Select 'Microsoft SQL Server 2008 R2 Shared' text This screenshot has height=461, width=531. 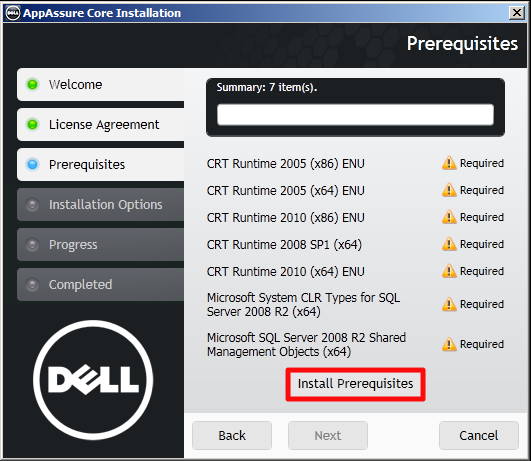pyautogui.click(x=306, y=338)
